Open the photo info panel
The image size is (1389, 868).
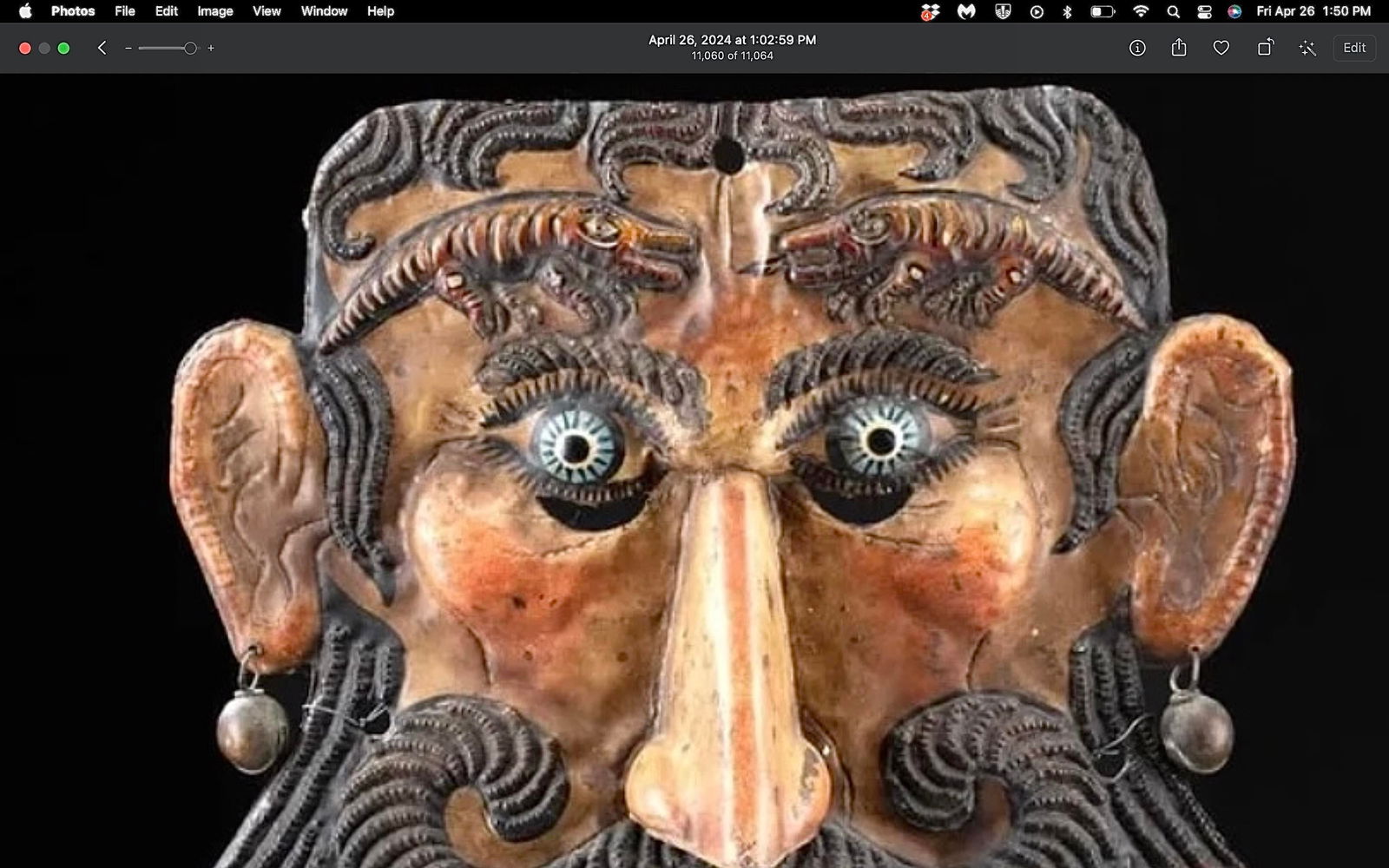coord(1137,48)
